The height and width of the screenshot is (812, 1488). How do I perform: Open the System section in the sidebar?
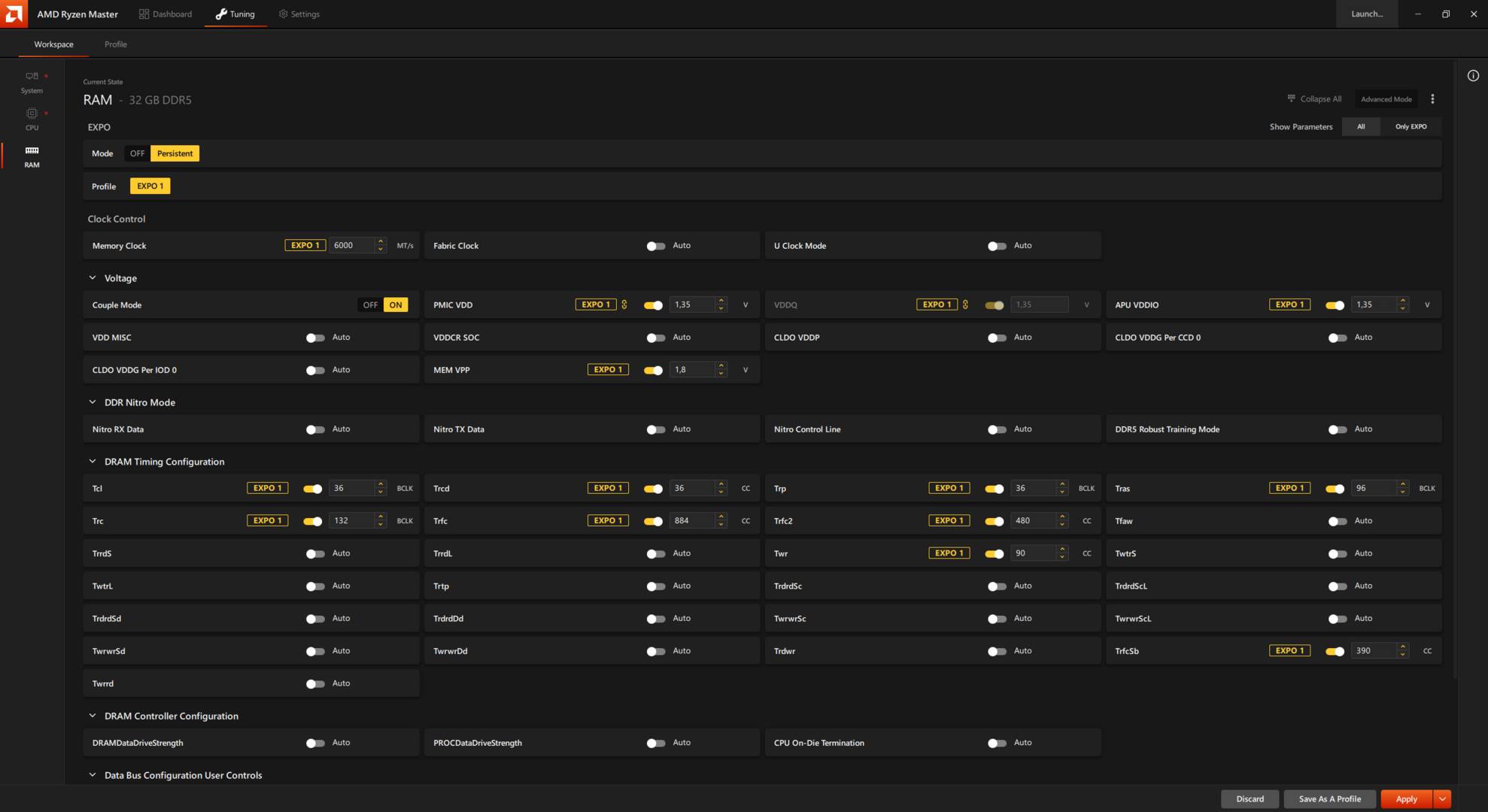coord(32,81)
